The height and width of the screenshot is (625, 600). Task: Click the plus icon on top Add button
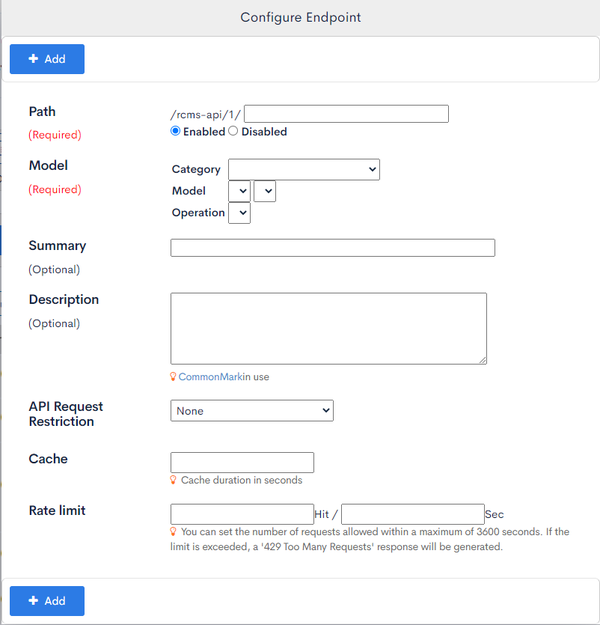[x=33, y=59]
